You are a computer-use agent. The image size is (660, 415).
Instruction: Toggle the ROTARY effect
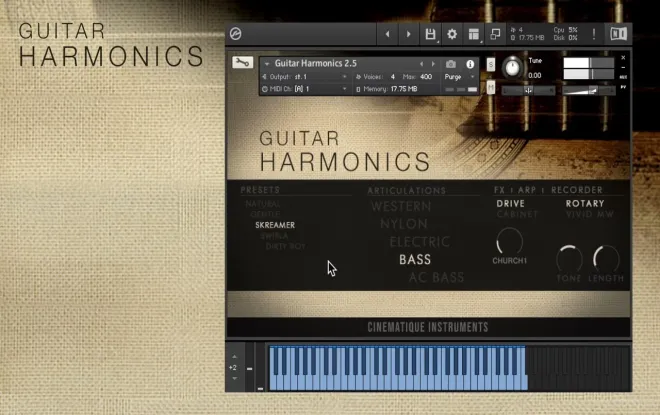(585, 204)
